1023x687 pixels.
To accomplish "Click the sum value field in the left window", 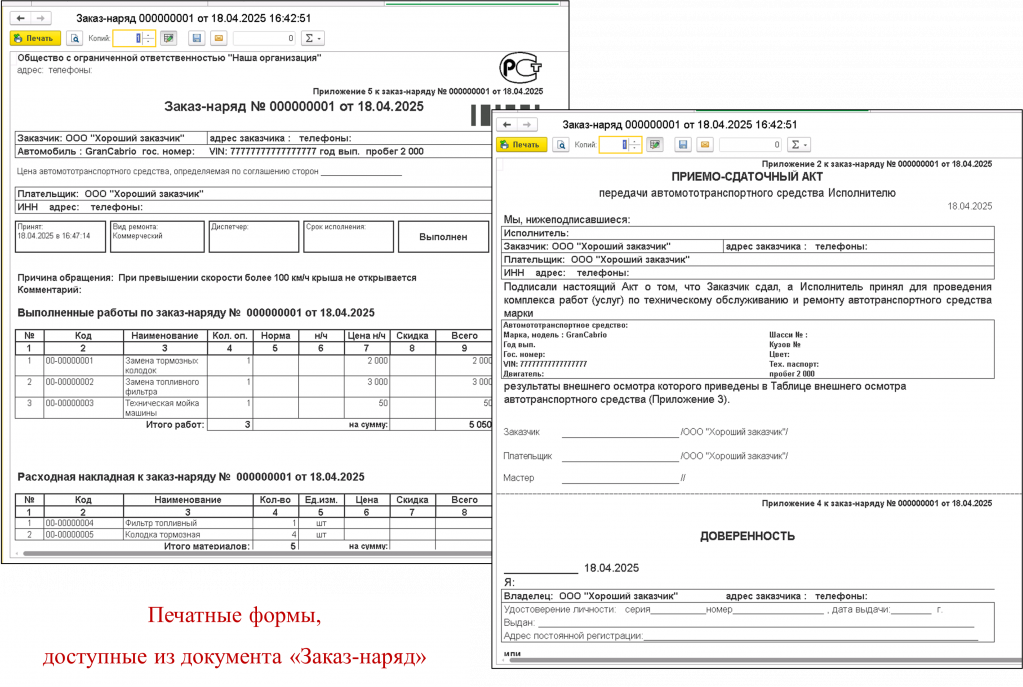I will tap(264, 38).
